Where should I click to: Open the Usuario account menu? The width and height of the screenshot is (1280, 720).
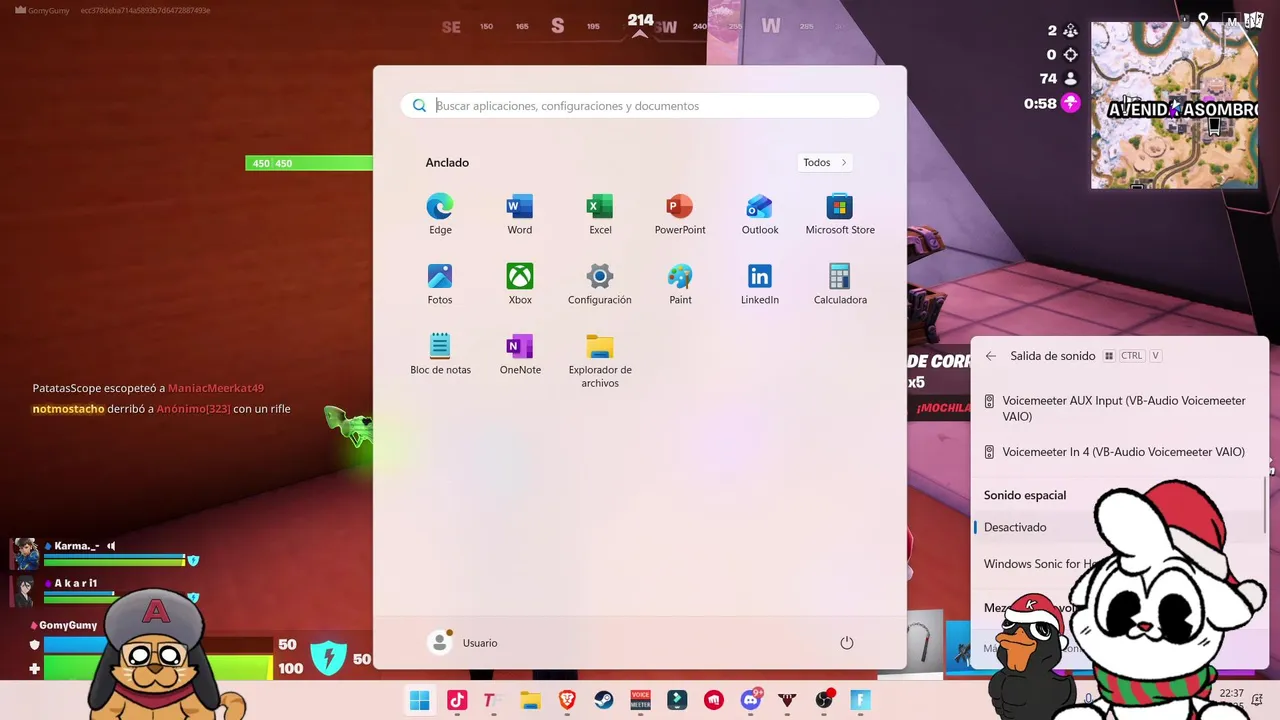point(462,643)
